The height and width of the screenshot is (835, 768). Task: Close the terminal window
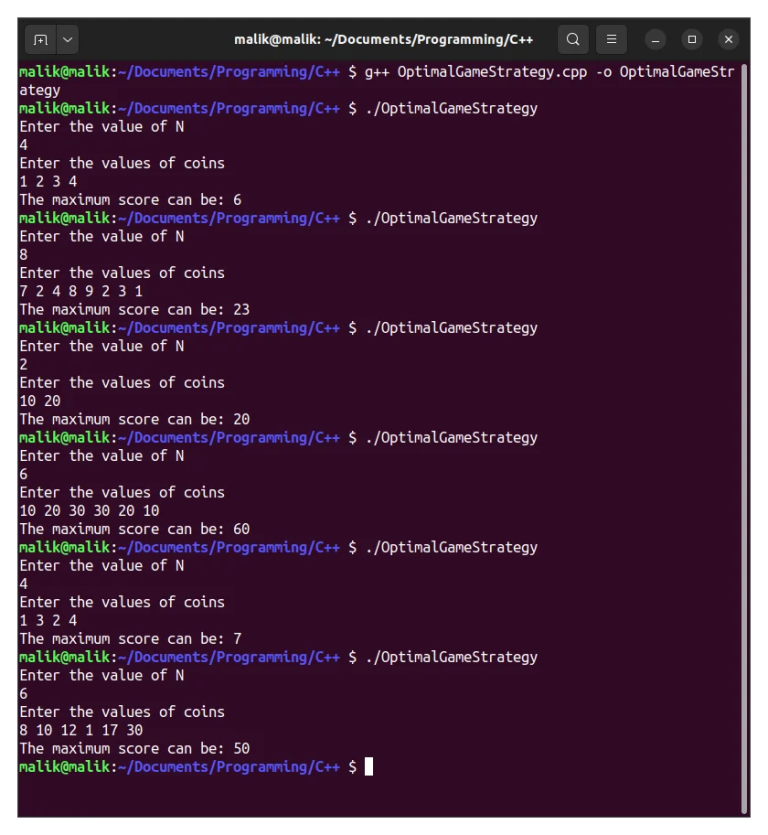click(x=729, y=40)
